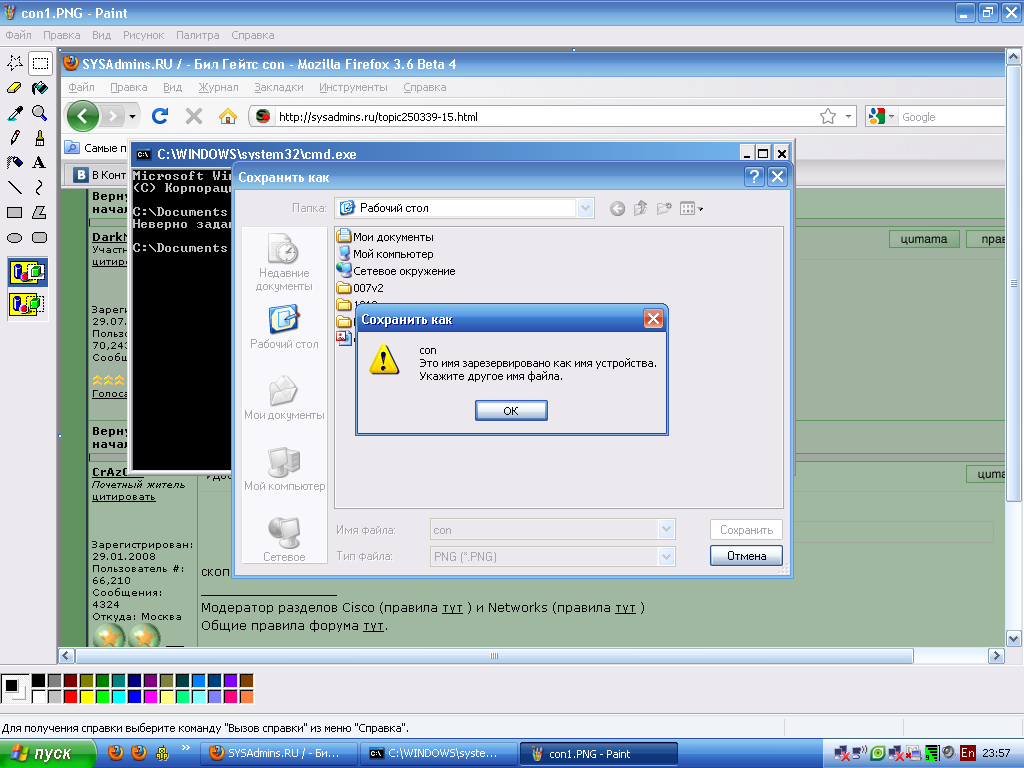This screenshot has width=1024, height=768.
Task: Pick the white color swatch
Action: click(39, 697)
